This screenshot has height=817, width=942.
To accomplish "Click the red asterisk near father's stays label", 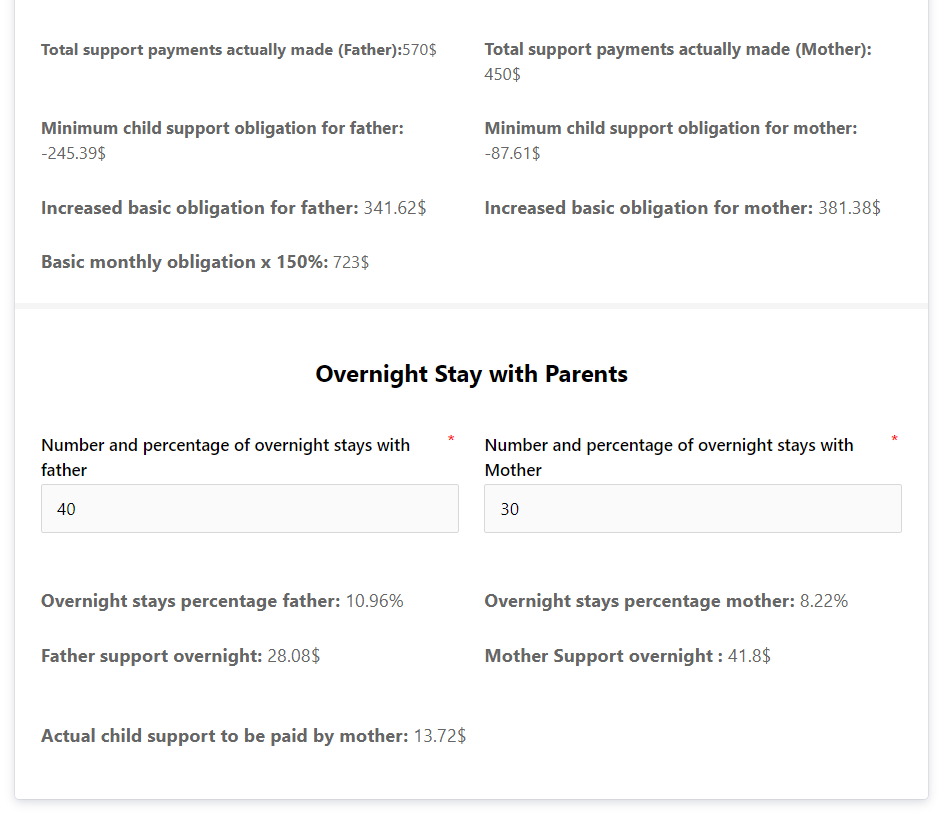I will click(x=450, y=439).
